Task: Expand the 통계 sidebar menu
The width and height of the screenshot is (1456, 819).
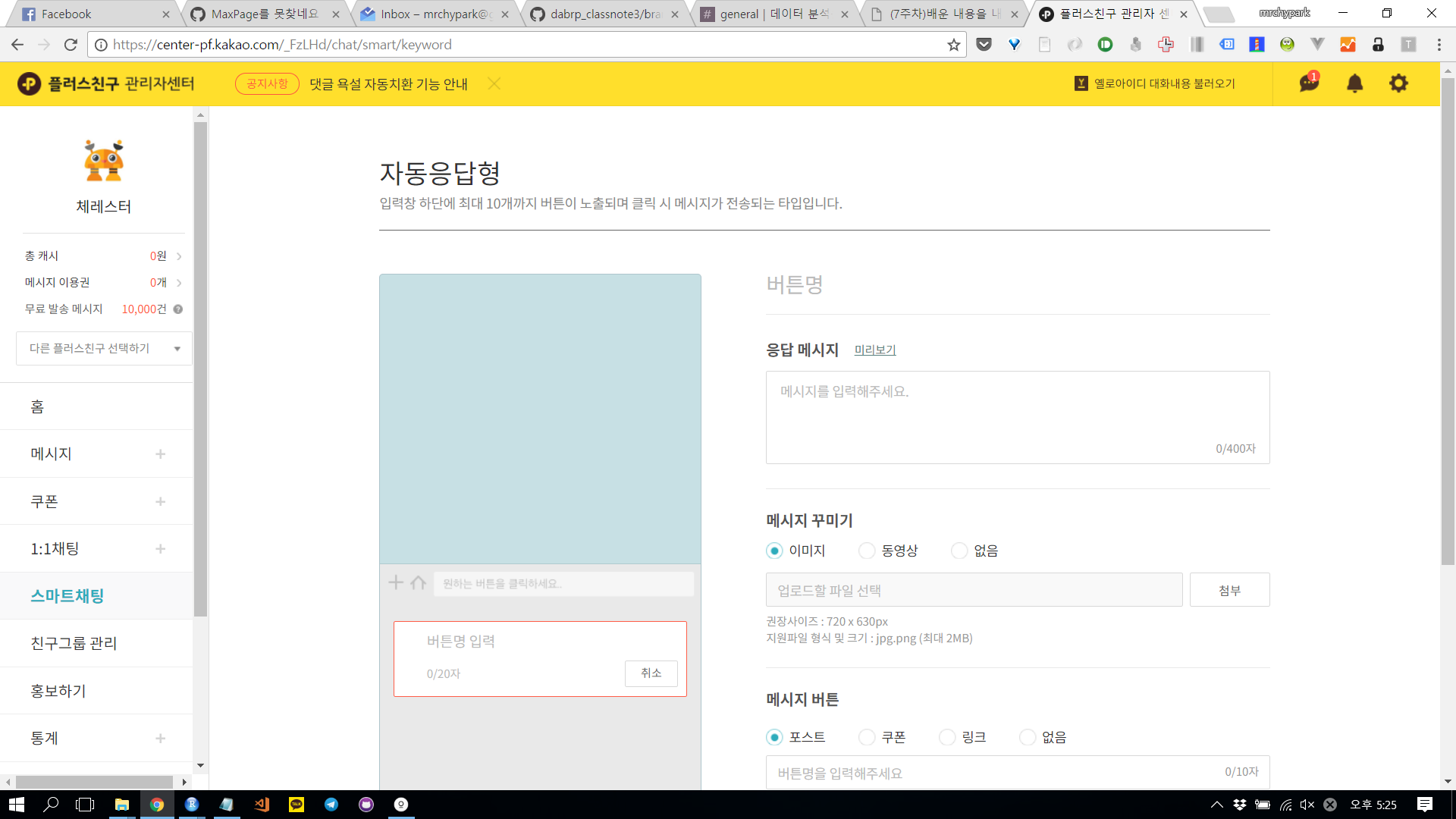Action: (x=160, y=739)
